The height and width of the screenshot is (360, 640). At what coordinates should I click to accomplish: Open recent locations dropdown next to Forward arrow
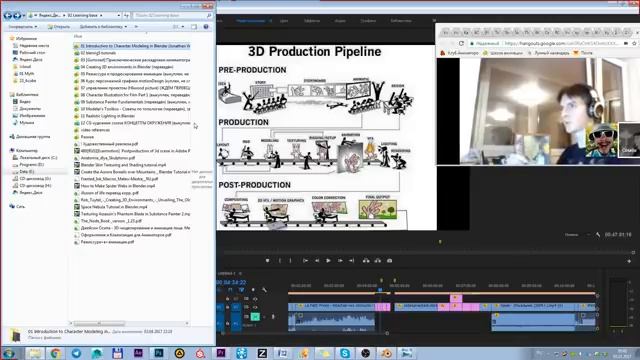24,16
